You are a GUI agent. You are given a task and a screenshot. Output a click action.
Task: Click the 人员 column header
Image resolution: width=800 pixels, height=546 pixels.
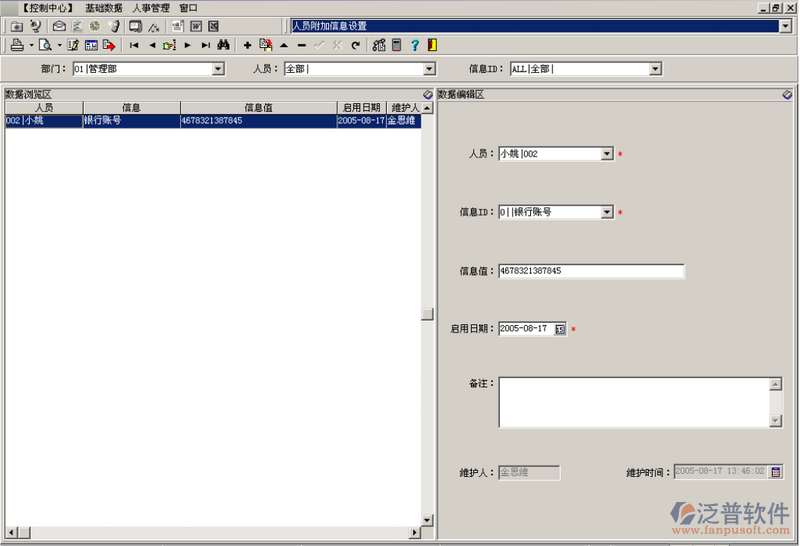click(44, 108)
